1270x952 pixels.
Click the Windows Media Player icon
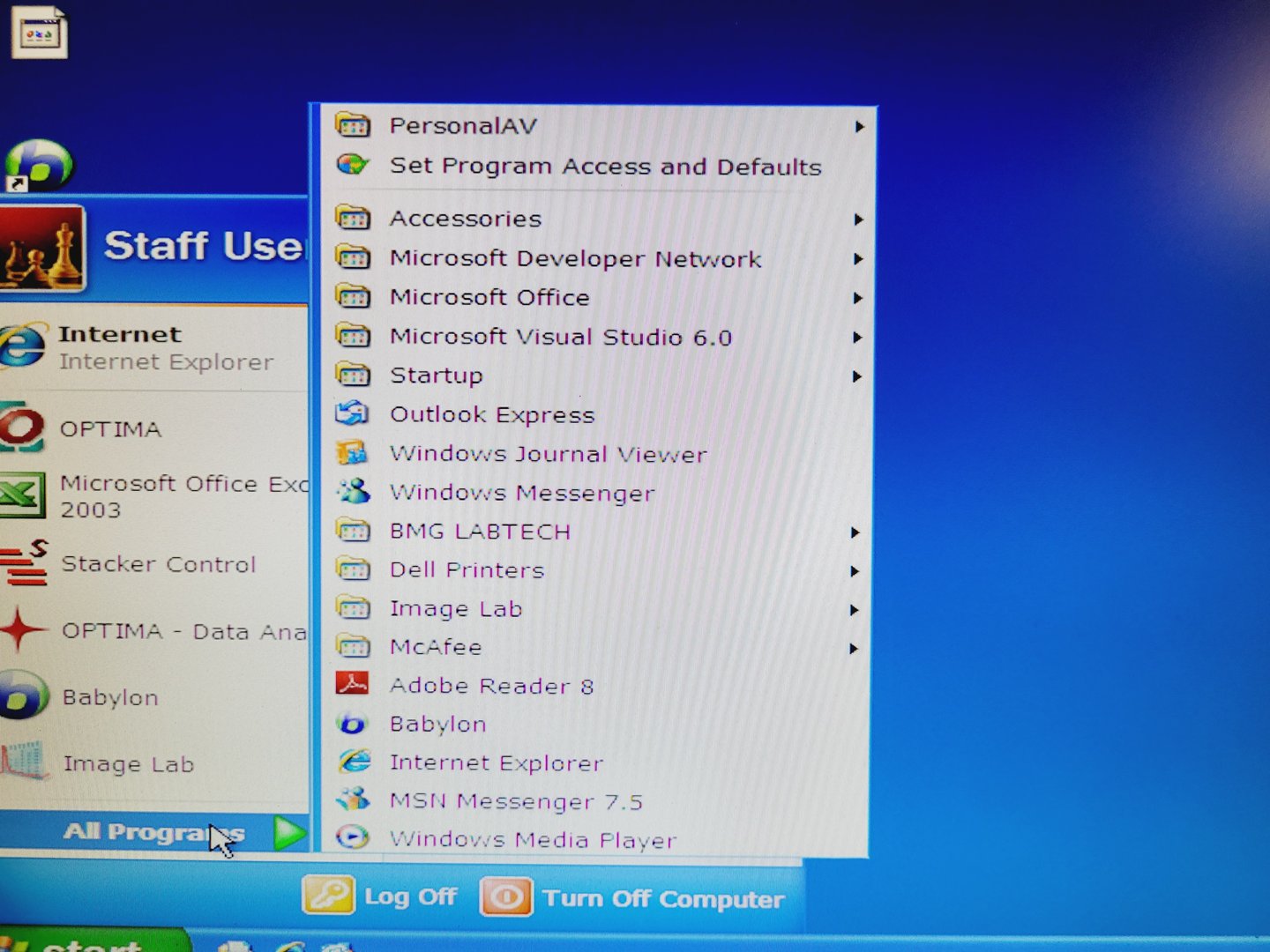353,837
